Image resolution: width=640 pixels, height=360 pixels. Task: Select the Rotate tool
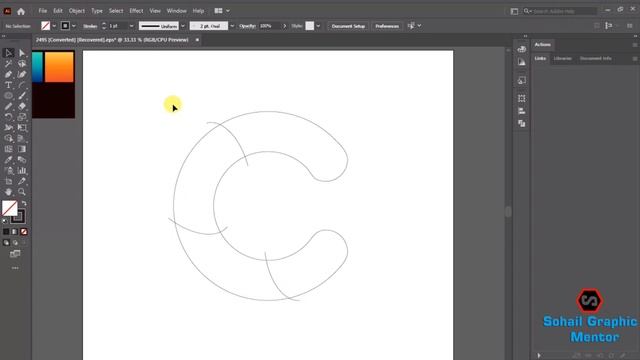9,117
